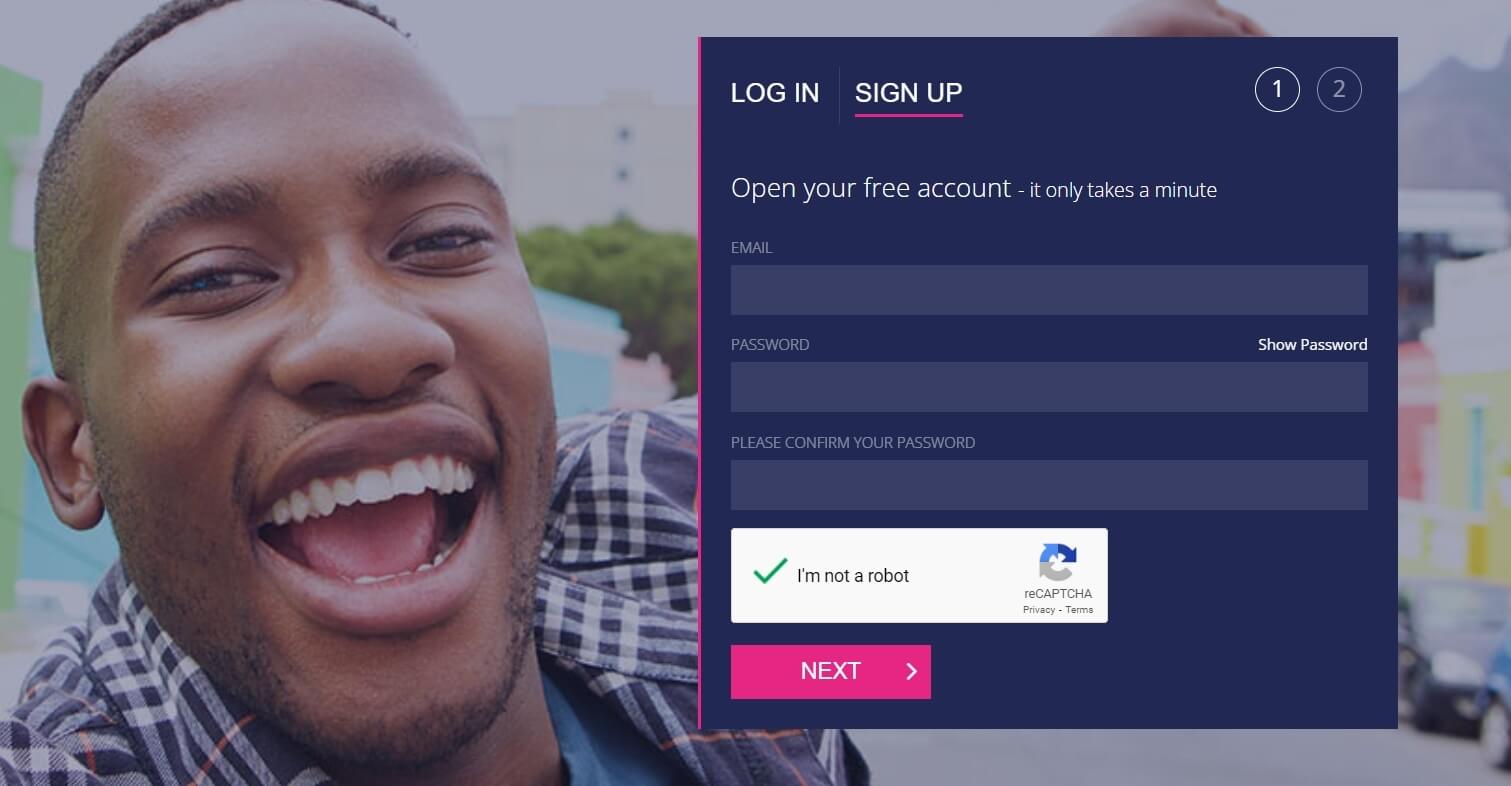Toggle Show Password
Viewport: 1511px width, 786px height.
tap(1312, 344)
